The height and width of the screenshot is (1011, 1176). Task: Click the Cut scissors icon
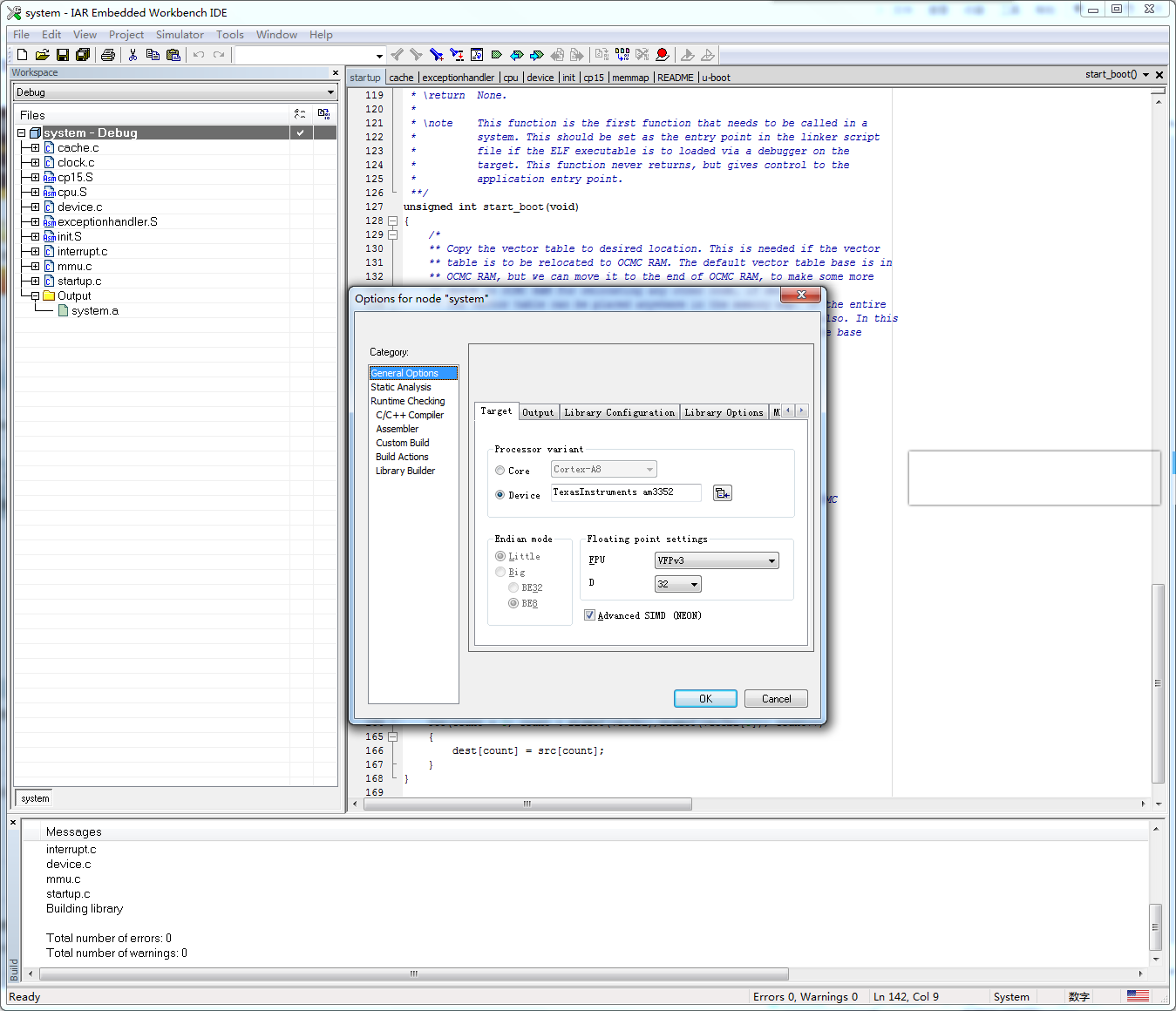[133, 55]
